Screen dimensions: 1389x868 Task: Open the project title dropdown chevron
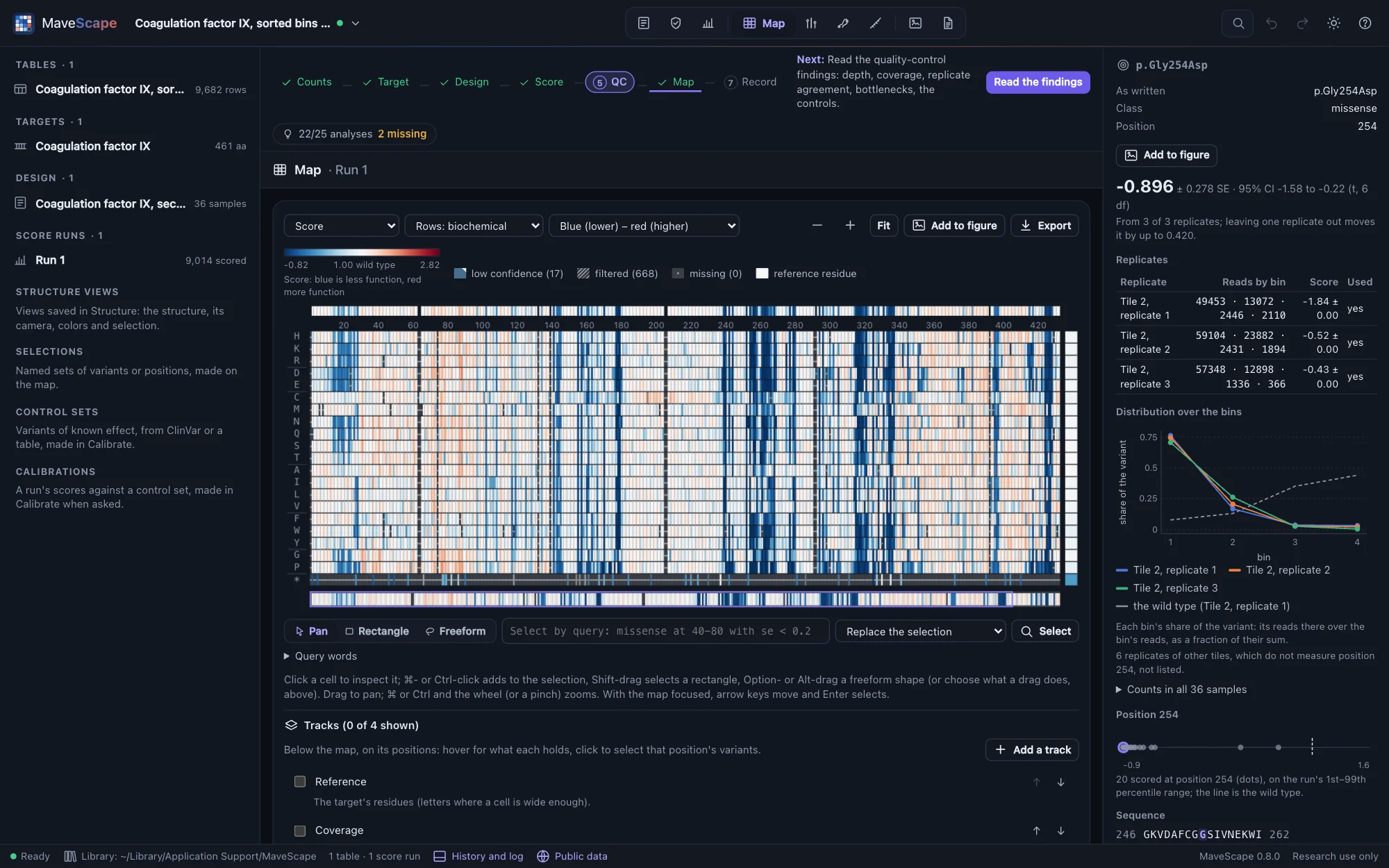[356, 23]
